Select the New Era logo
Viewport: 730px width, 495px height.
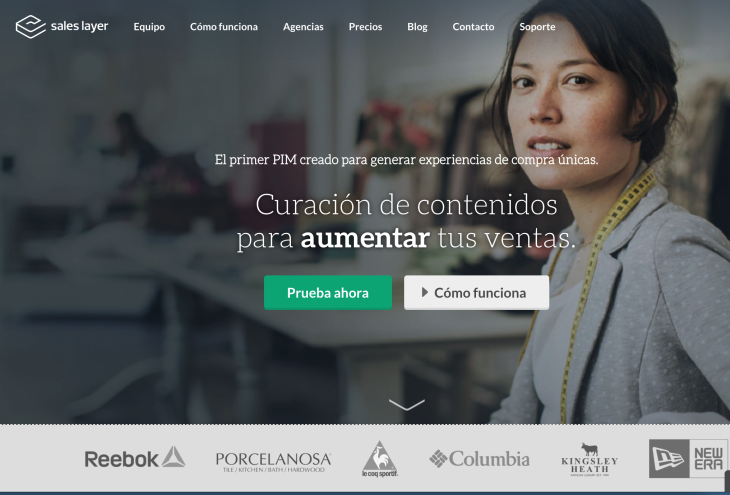click(688, 458)
